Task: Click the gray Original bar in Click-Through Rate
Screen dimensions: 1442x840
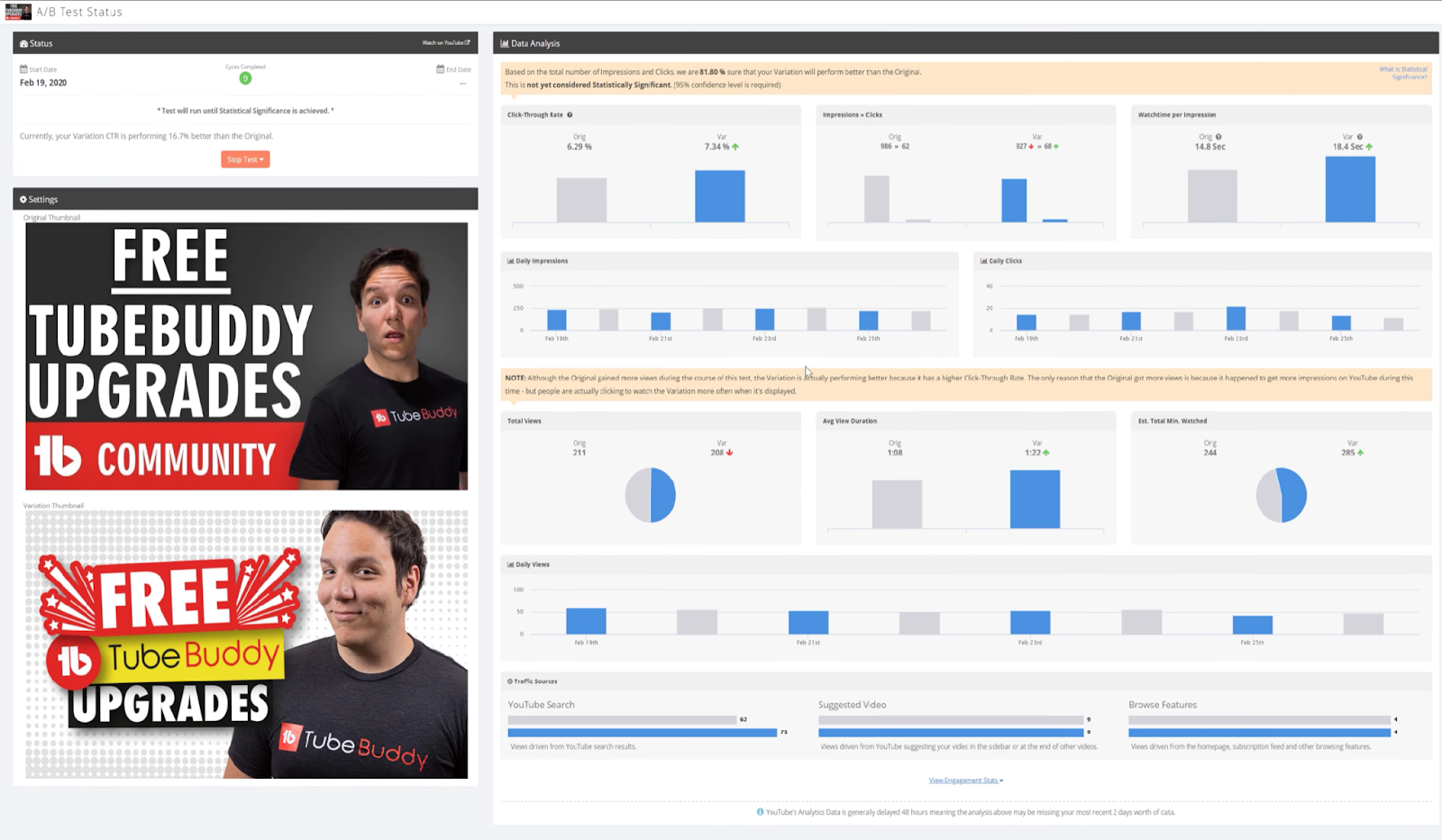Action: pos(581,199)
